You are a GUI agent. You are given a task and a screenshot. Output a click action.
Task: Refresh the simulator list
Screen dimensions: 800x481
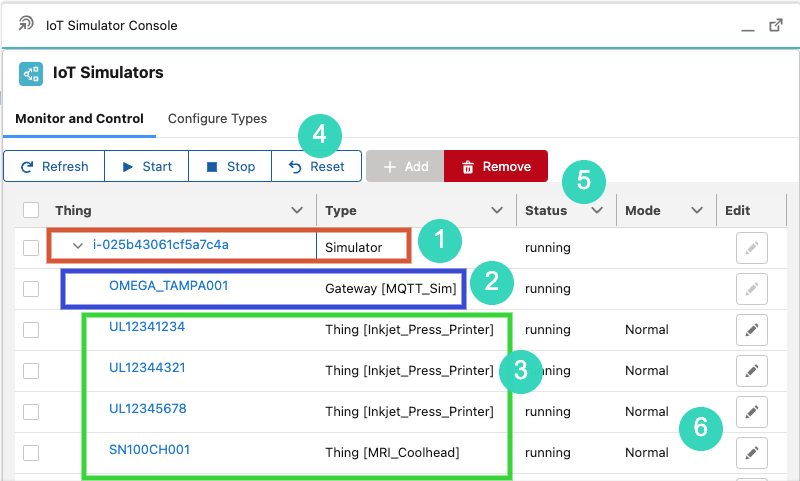[x=54, y=166]
